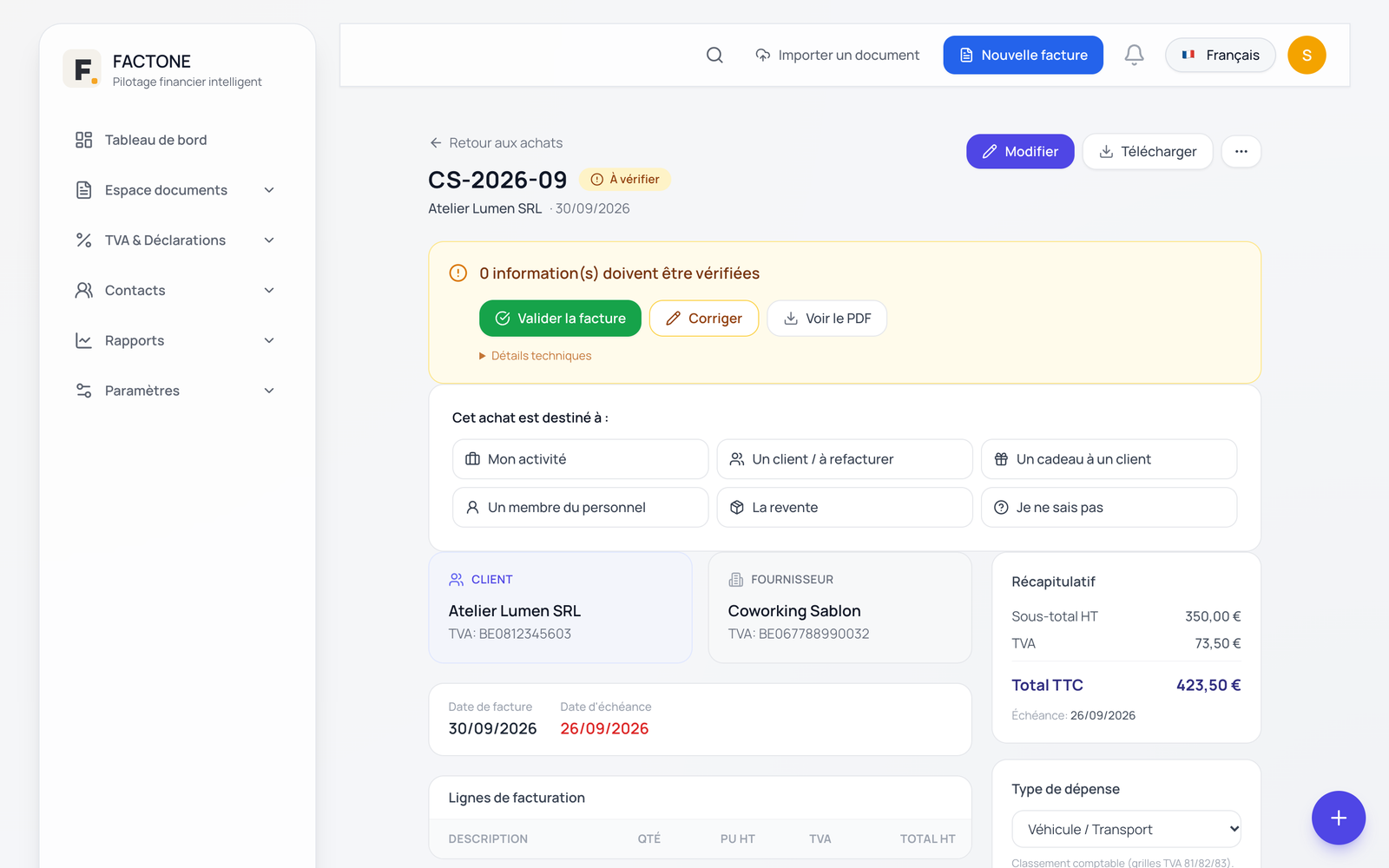
Task: Open TVA & Déclarations menu item
Action: pyautogui.click(x=177, y=240)
